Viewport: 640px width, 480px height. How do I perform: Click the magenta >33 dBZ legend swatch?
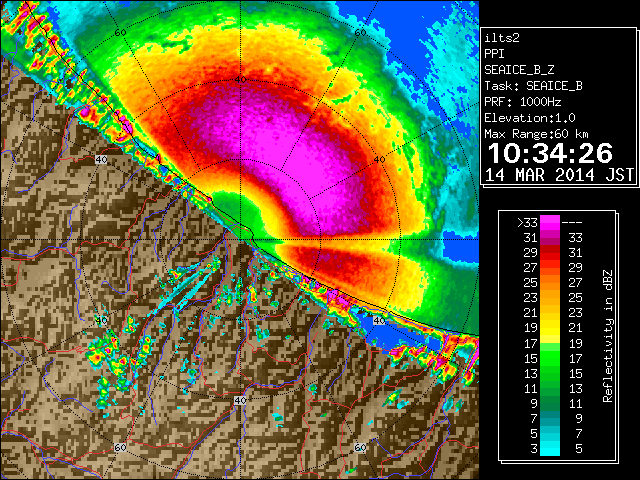(550, 223)
